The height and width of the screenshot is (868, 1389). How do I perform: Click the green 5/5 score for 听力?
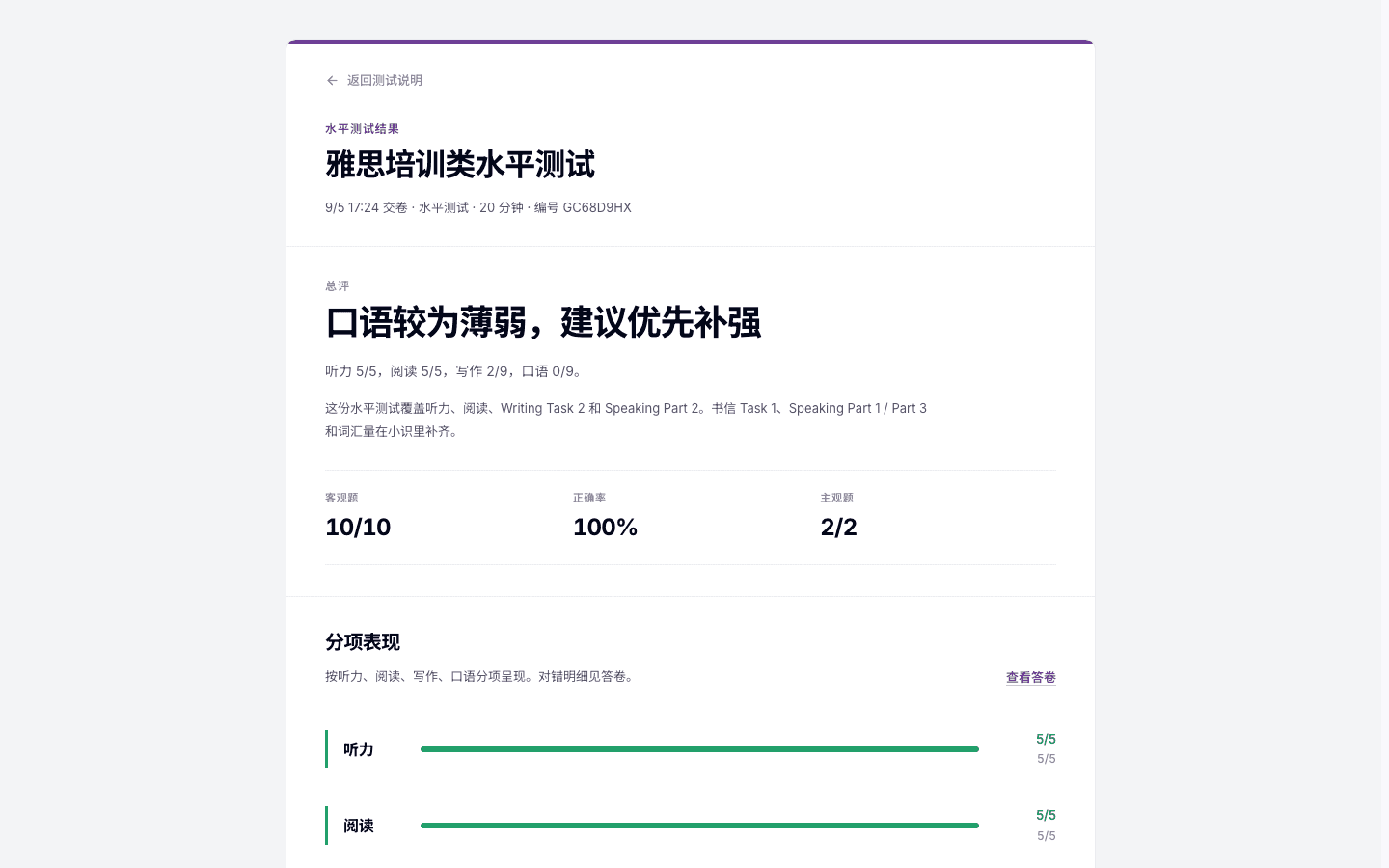pos(1046,739)
